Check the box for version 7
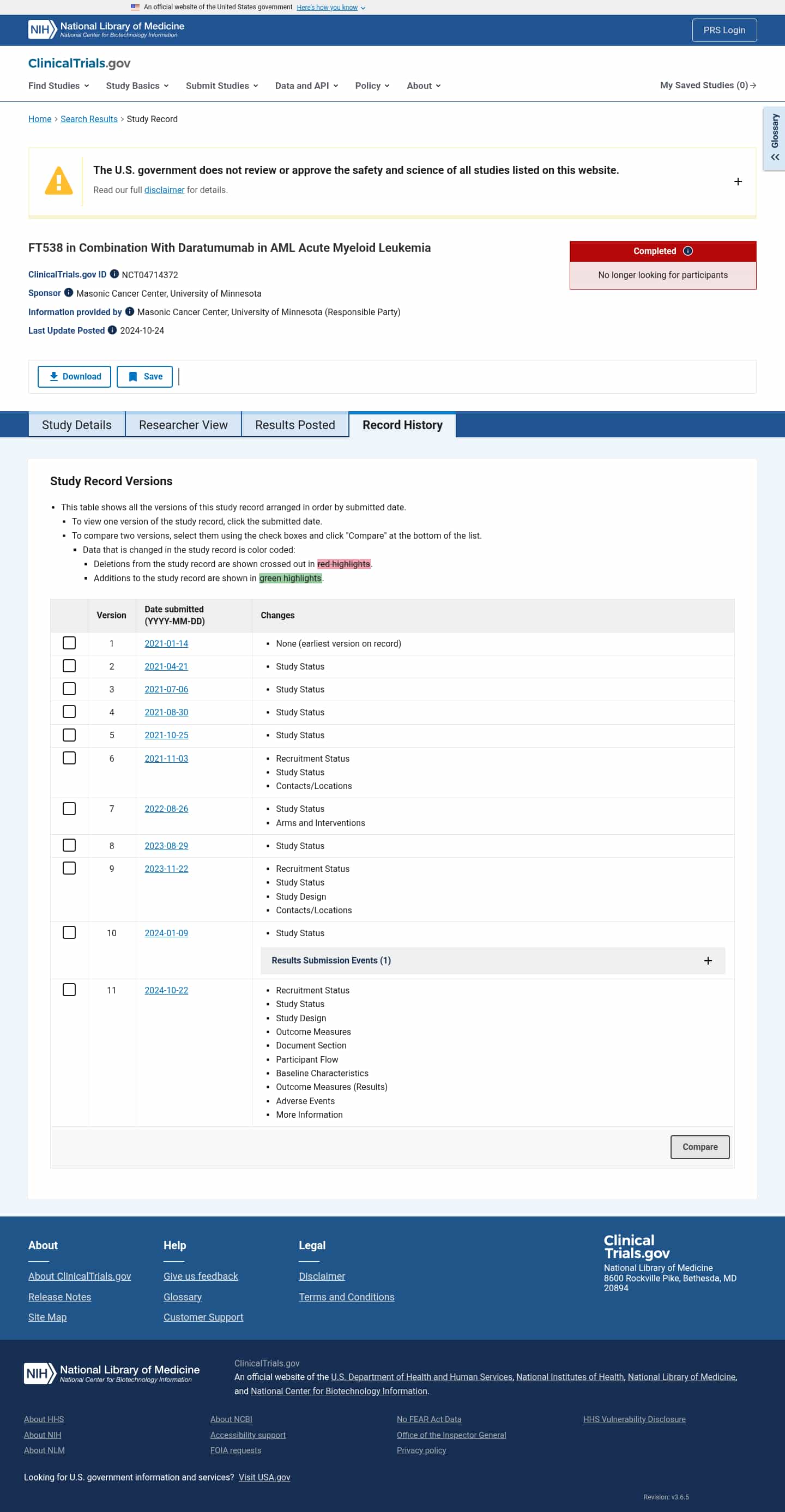785x1512 pixels. 69,809
